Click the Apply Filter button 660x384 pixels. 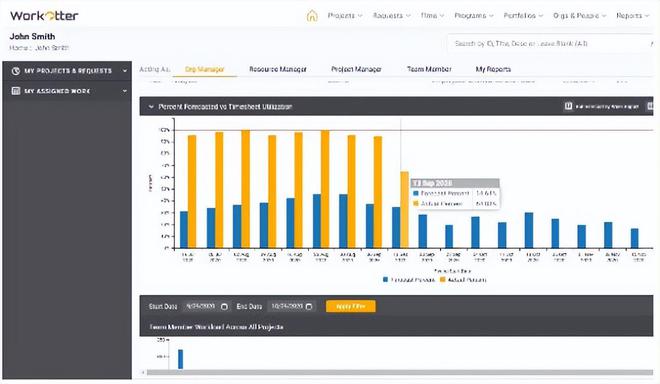(x=351, y=306)
